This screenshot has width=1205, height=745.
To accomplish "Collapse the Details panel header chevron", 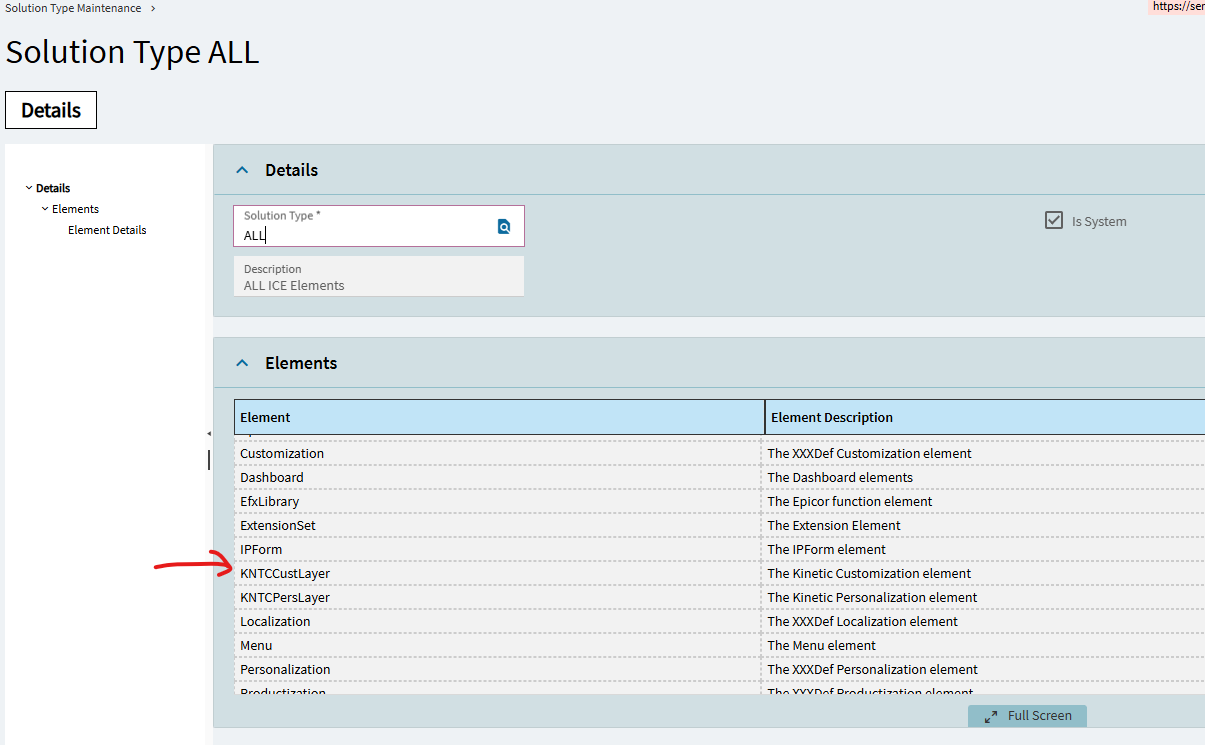I will pos(242,170).
